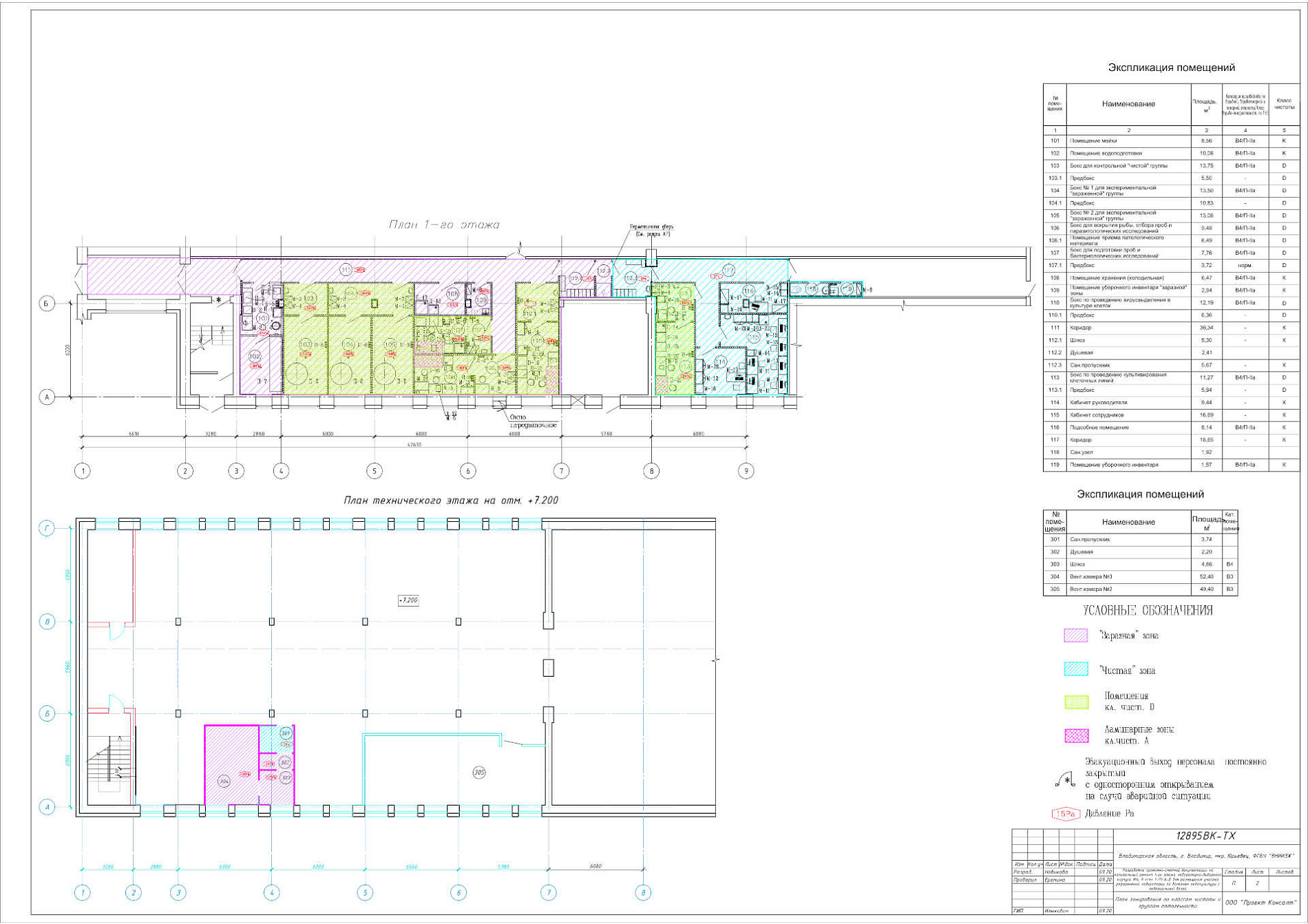
Task: Select axis bubble Г on technical floor plan
Action: click(x=47, y=528)
